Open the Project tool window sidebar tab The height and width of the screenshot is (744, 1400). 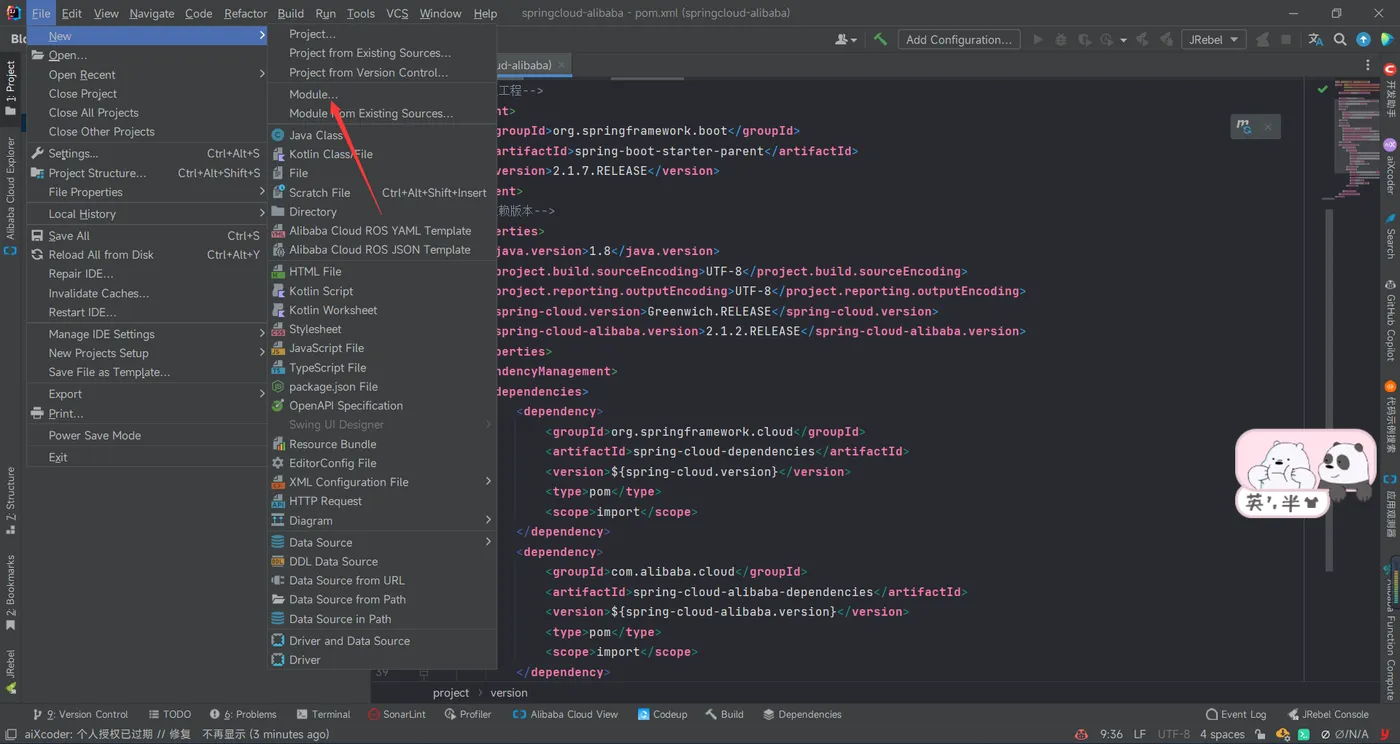coord(11,88)
